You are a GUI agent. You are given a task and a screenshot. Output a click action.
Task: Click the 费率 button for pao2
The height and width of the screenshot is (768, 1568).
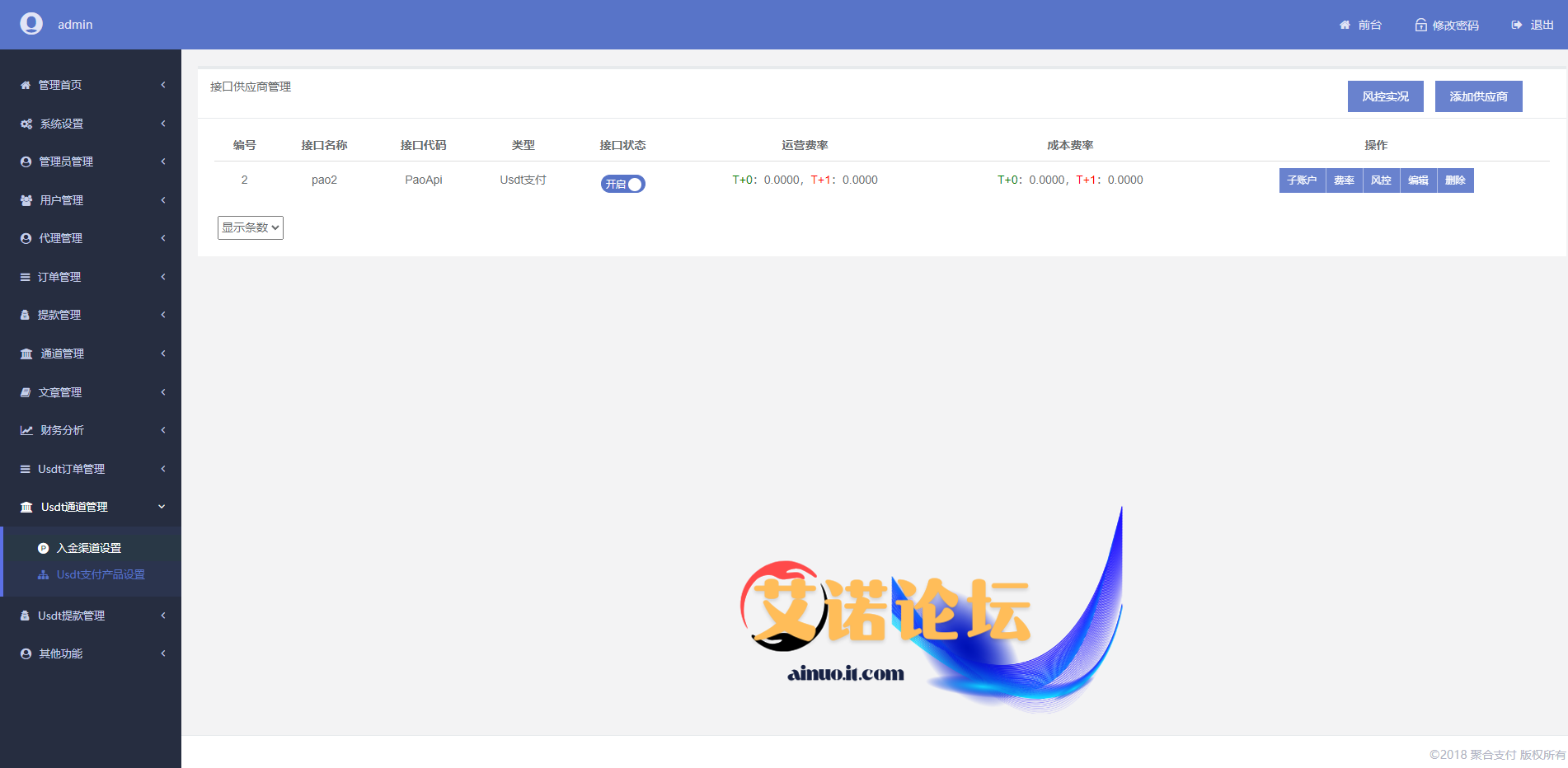pos(1344,180)
